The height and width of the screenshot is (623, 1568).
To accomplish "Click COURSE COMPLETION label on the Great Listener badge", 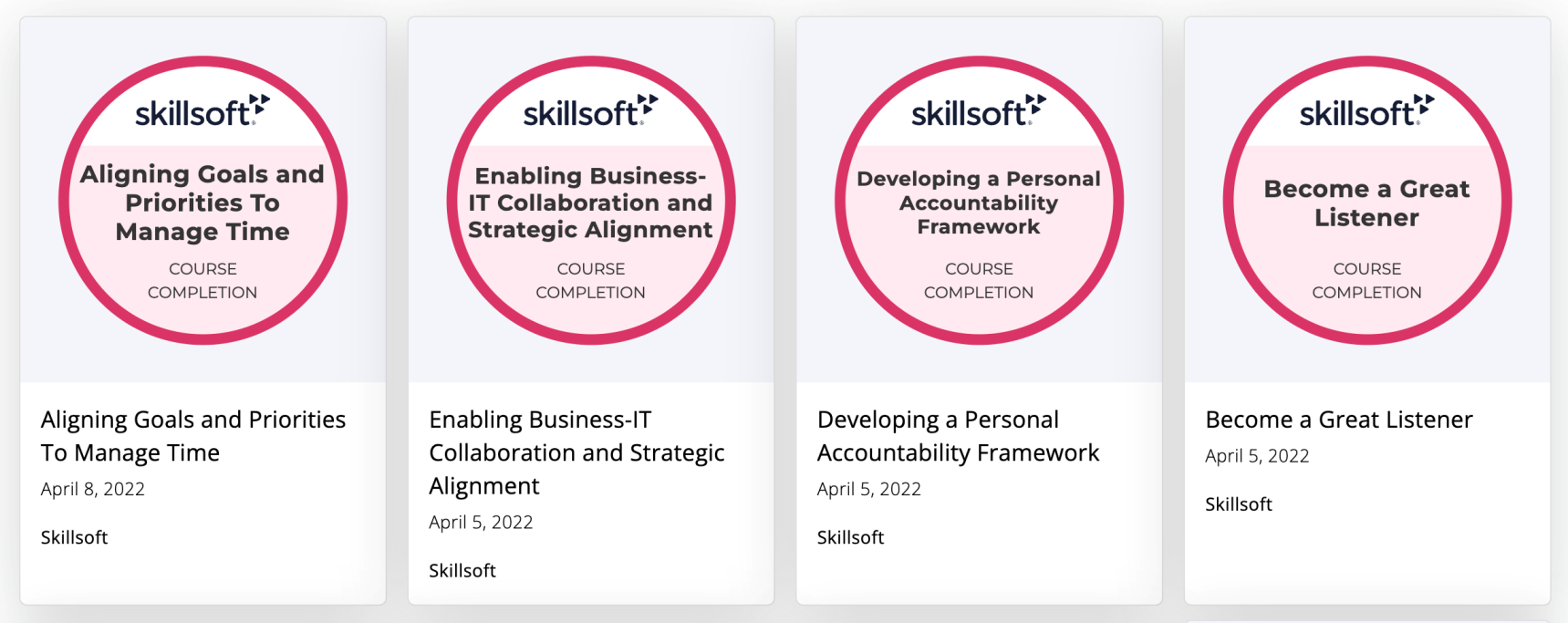I will tap(1365, 280).
